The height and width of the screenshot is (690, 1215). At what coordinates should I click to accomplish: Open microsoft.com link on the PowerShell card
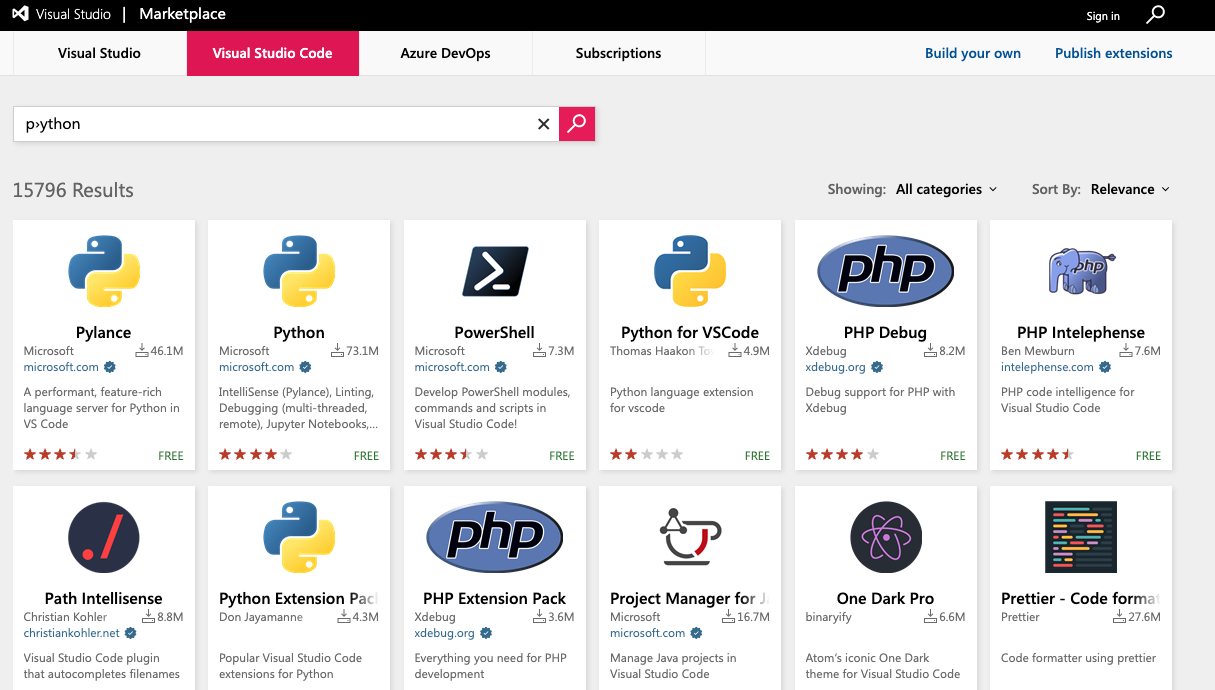(x=452, y=367)
